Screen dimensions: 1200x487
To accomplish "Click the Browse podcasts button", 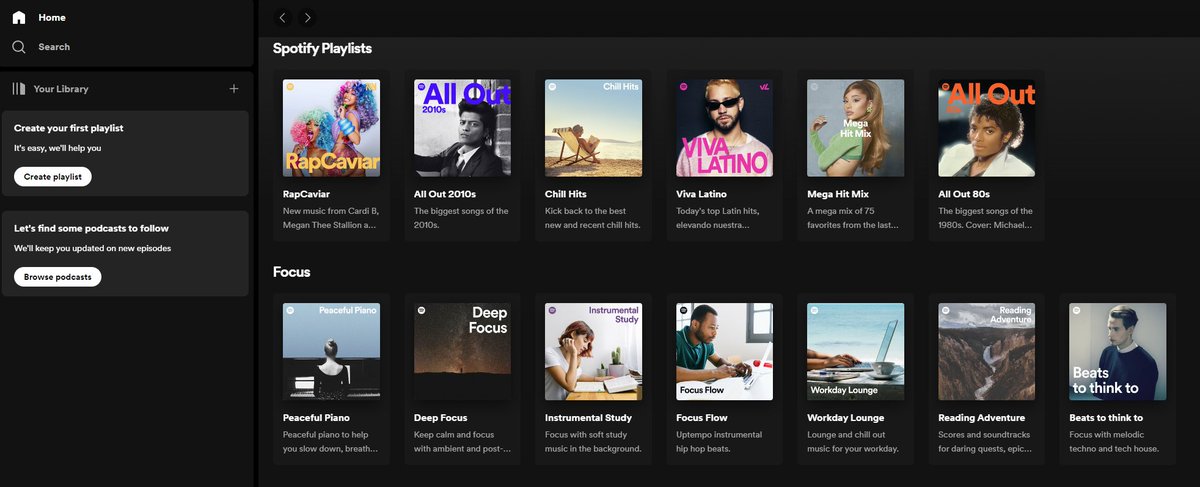I will coord(58,277).
